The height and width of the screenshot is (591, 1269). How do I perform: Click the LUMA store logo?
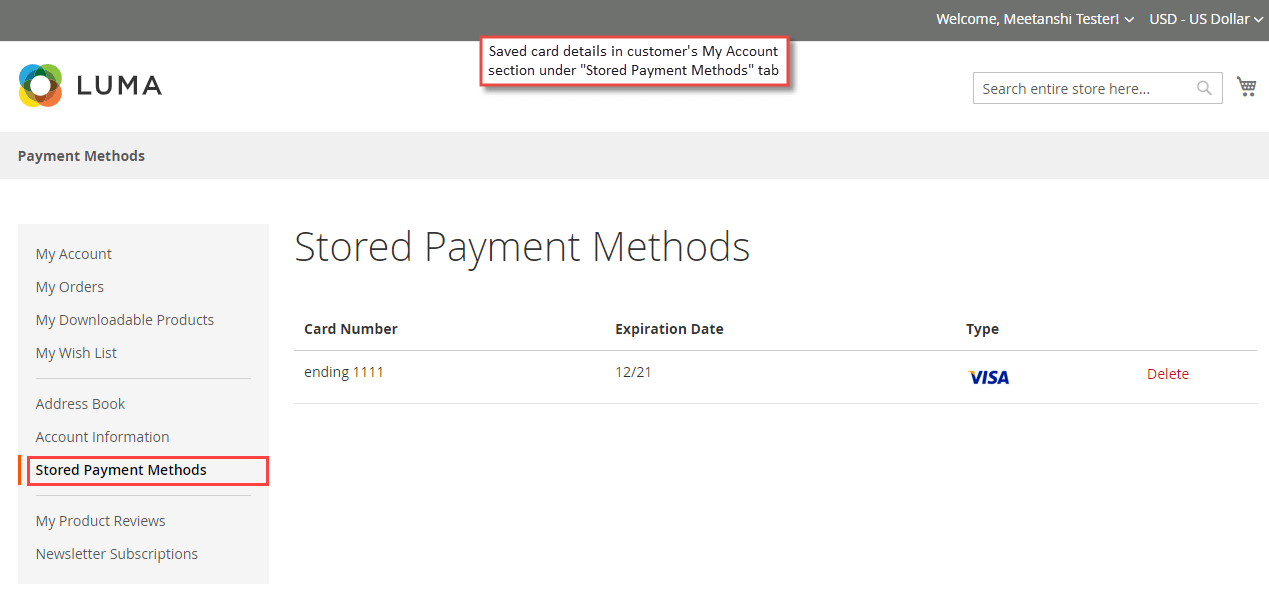89,85
